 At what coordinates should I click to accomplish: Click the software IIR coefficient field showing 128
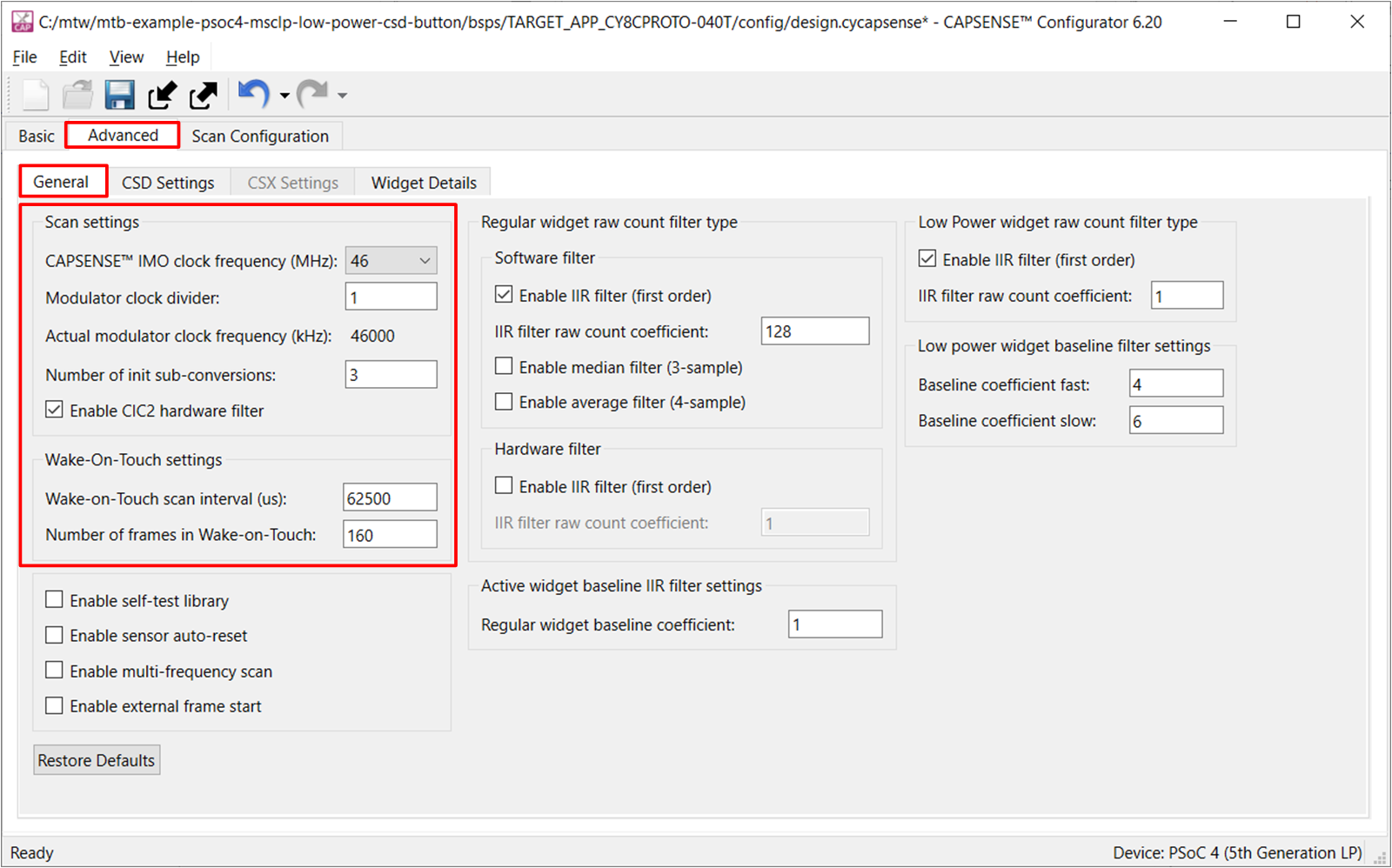pyautogui.click(x=815, y=331)
